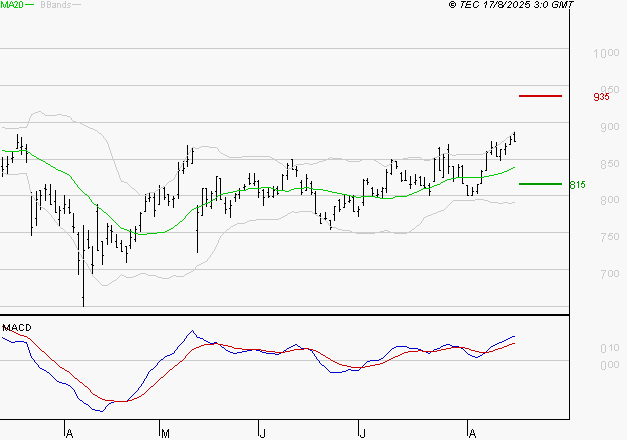The image size is (627, 440).
Task: Select the MACD indicator panel label
Action: (17, 328)
